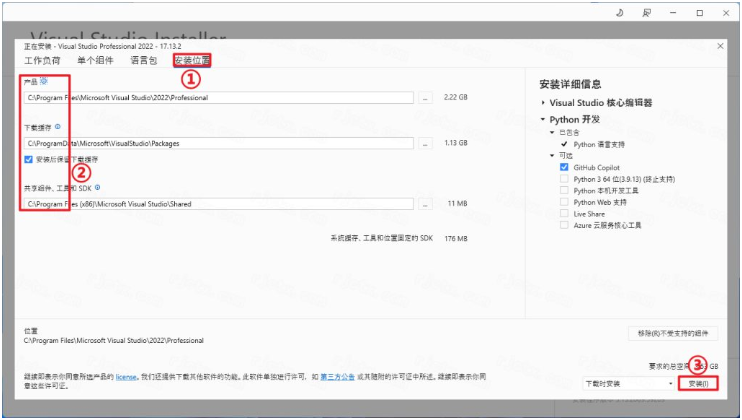
Task: Show info for 产品 location
Action: 44,81
